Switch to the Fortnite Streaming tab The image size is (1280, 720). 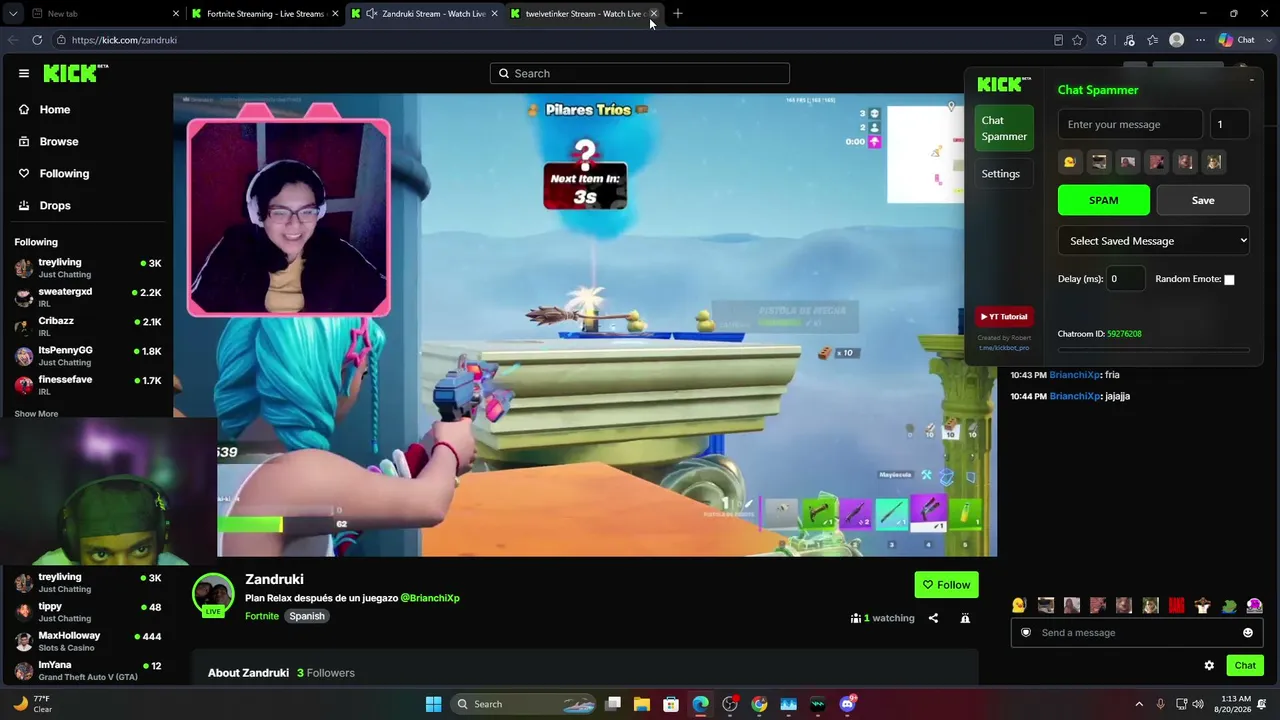[266, 14]
